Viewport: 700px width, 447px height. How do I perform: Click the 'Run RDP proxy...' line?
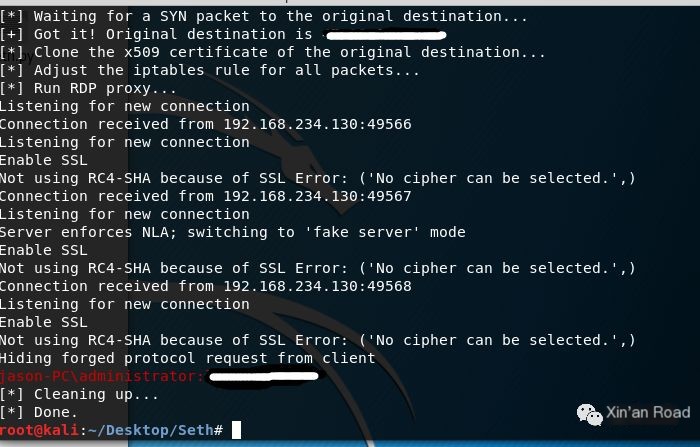[x=88, y=88]
